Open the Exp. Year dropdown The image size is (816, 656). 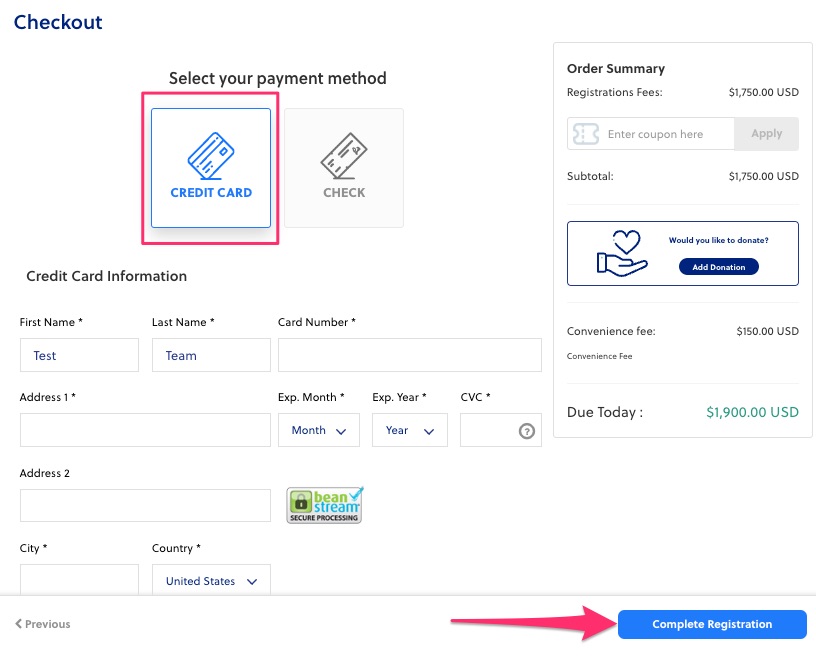[x=409, y=430]
